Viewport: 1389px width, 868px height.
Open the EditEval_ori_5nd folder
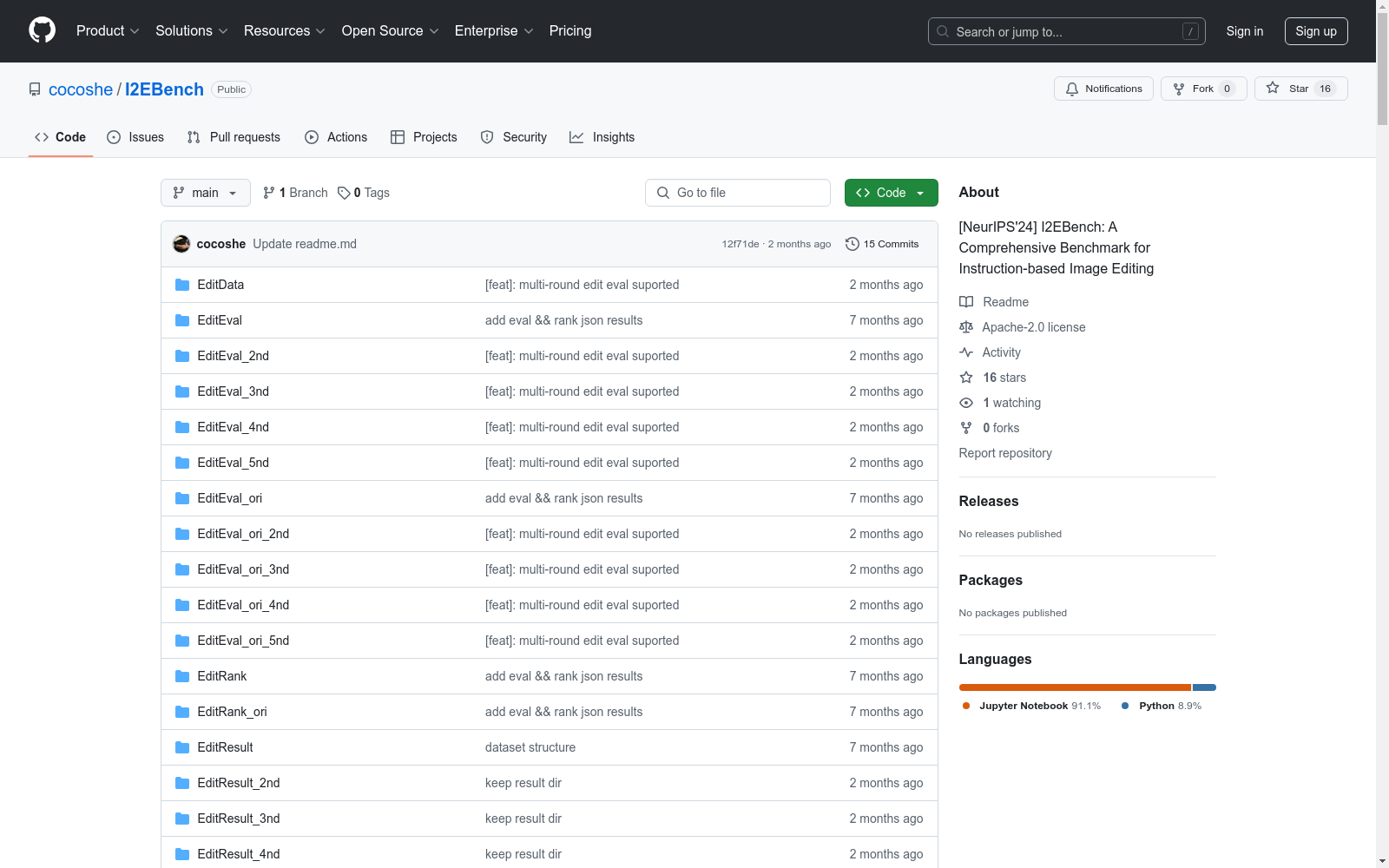pos(243,641)
